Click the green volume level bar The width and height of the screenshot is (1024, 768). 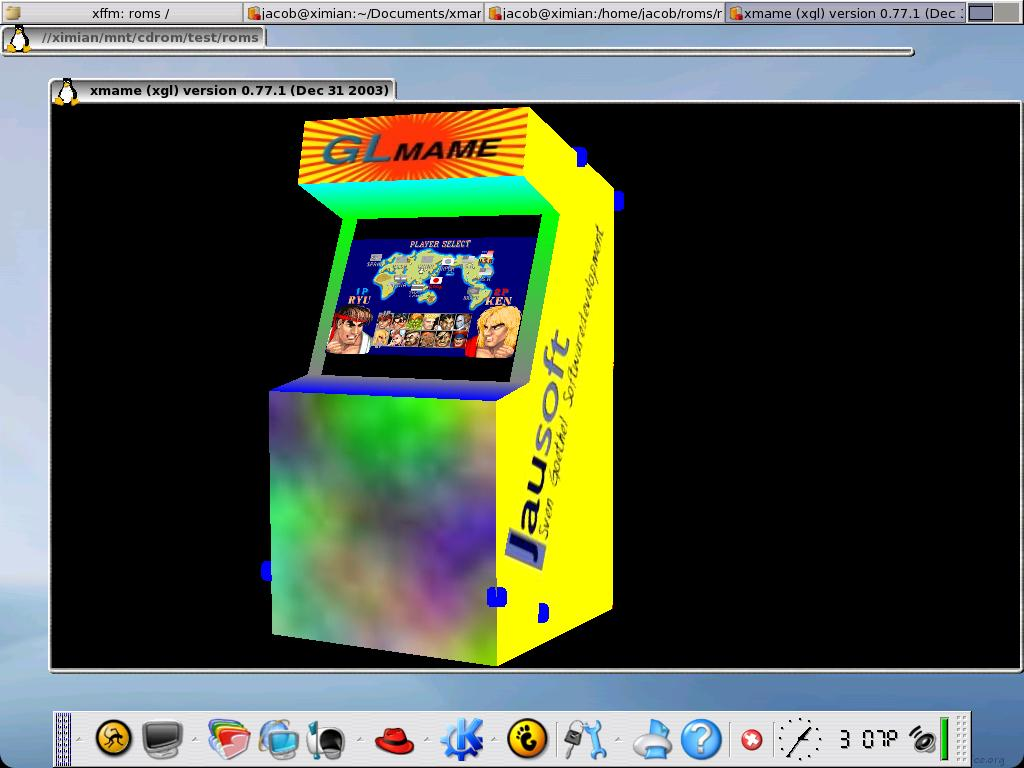click(944, 739)
